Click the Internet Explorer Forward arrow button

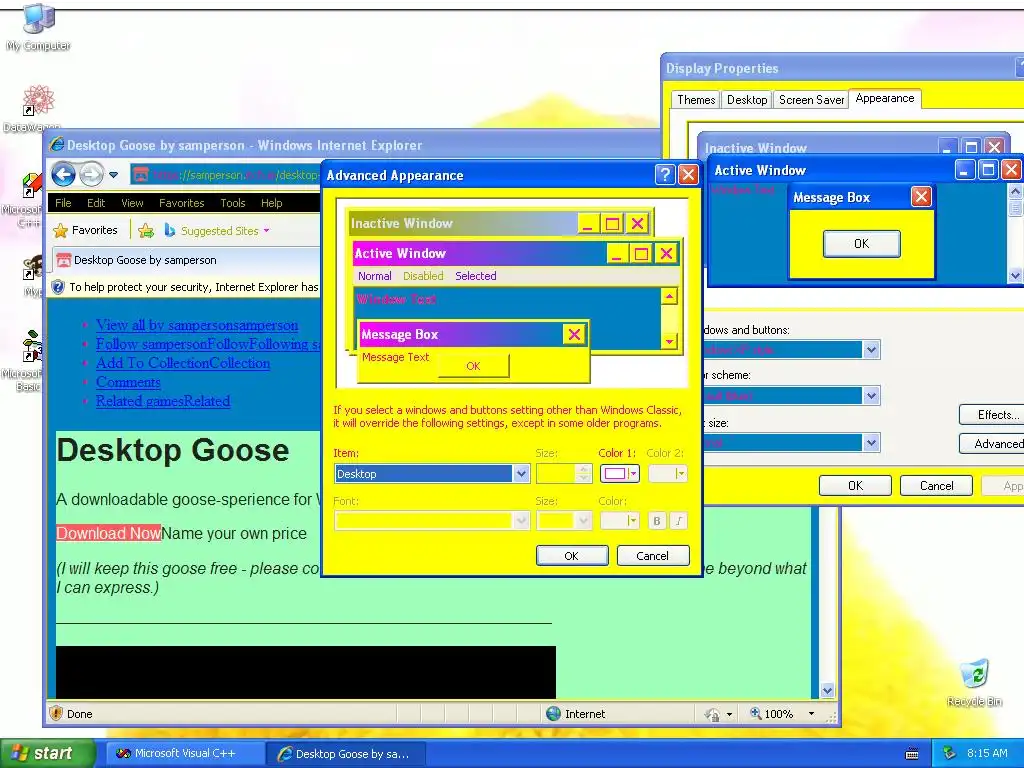click(x=91, y=174)
